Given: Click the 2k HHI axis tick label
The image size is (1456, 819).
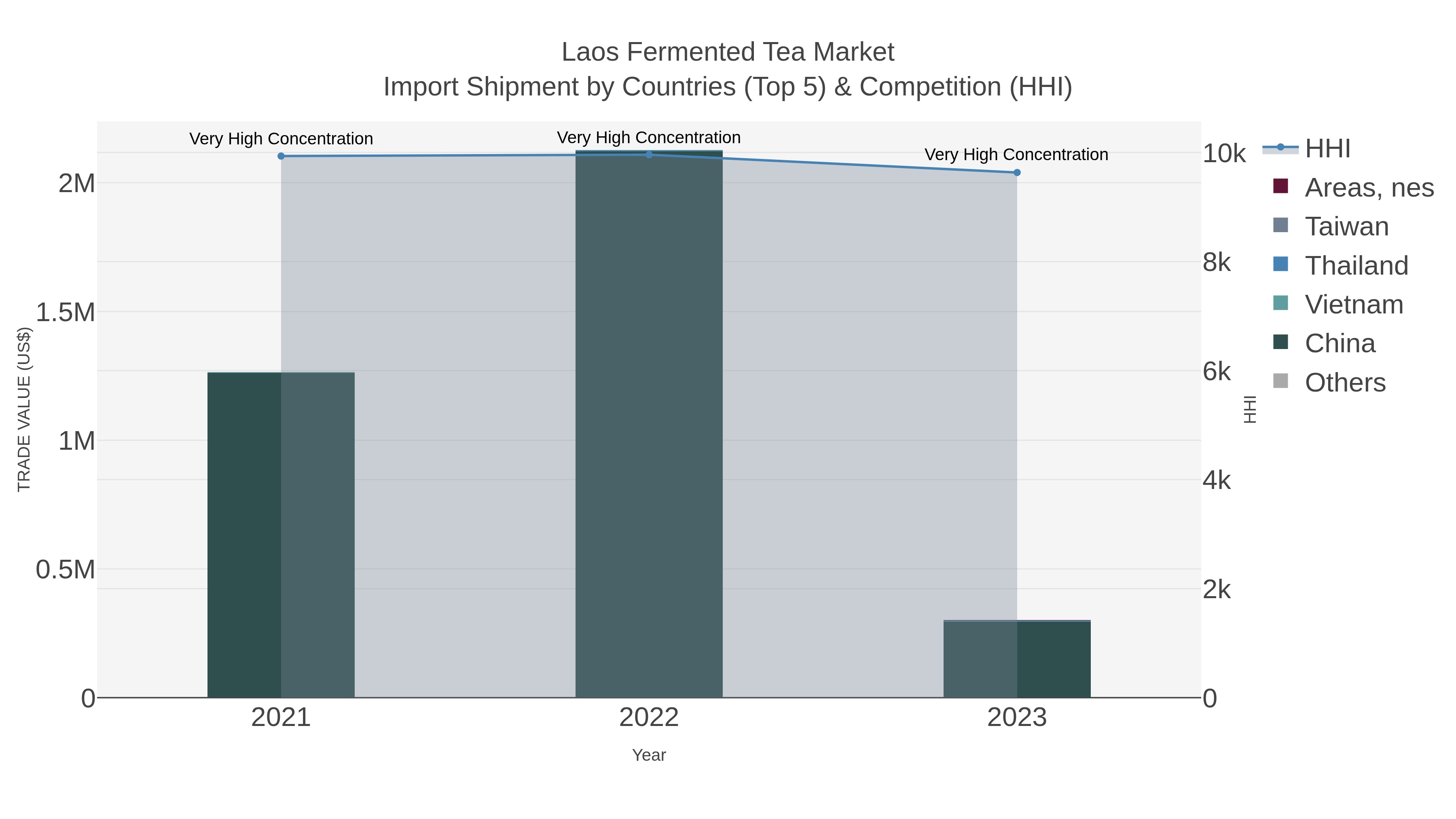Looking at the screenshot, I should 1217,590.
